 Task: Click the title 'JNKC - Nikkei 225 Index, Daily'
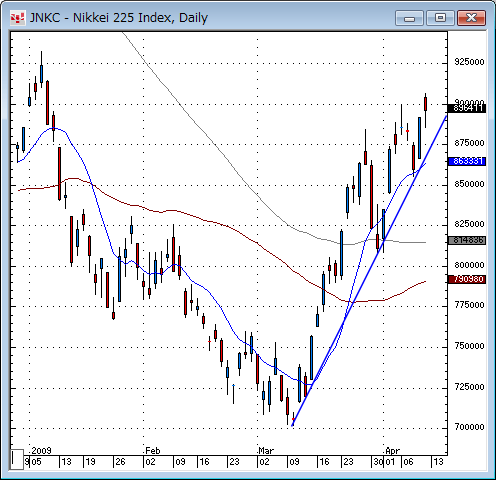[x=119, y=18]
